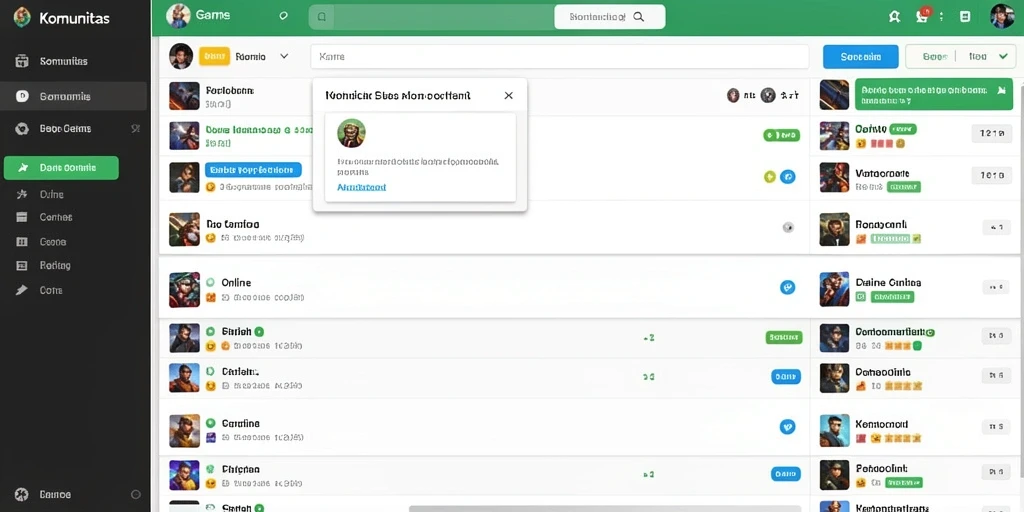Select the highlighted green sidebar menu item

click(x=61, y=168)
